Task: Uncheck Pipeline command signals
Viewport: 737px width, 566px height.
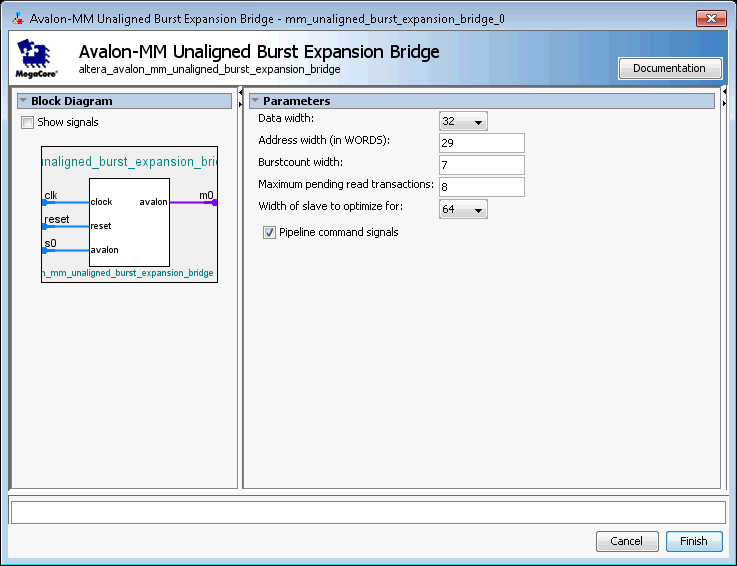Action: point(269,232)
